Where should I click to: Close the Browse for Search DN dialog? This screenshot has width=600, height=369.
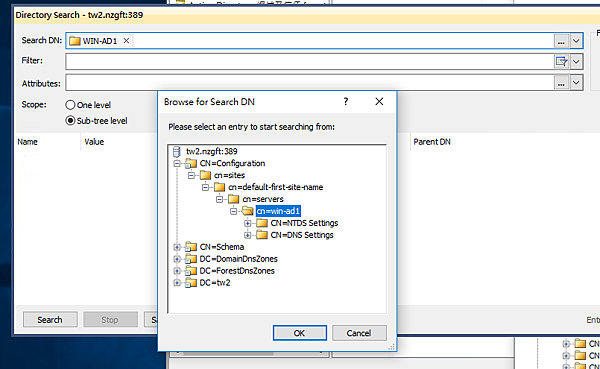click(x=379, y=102)
